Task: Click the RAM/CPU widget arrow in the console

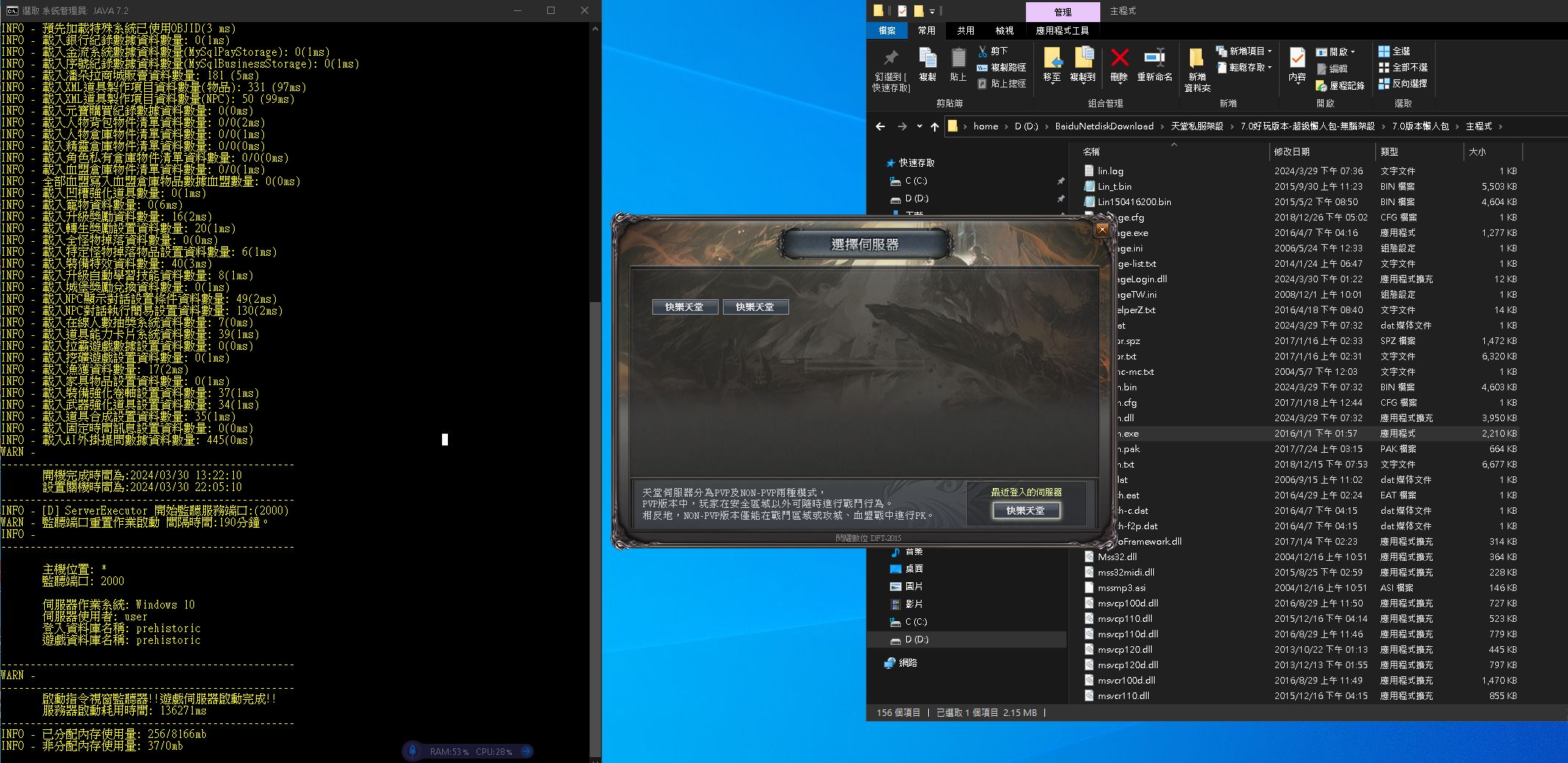Action: click(527, 751)
